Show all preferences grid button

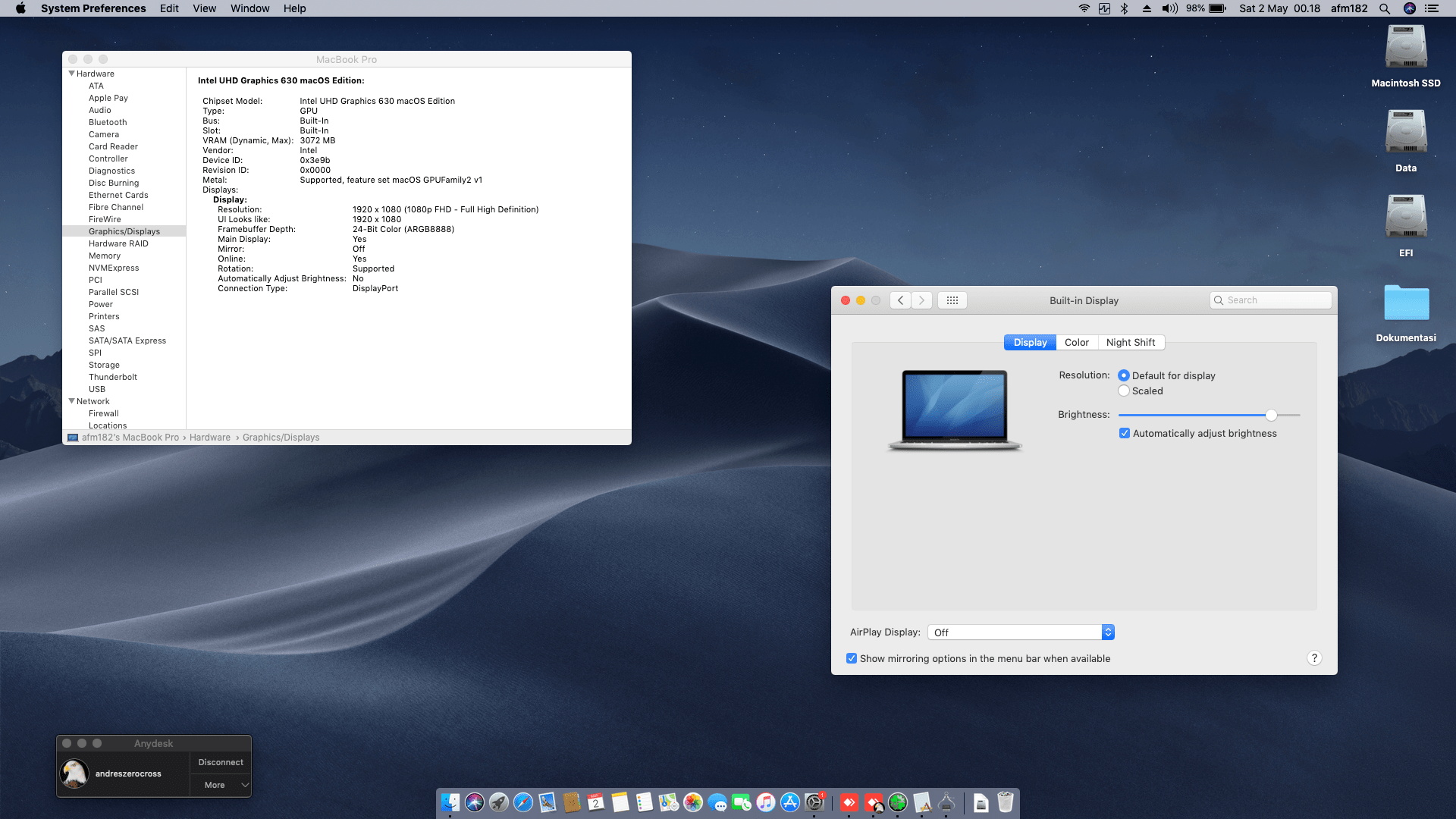click(x=952, y=300)
